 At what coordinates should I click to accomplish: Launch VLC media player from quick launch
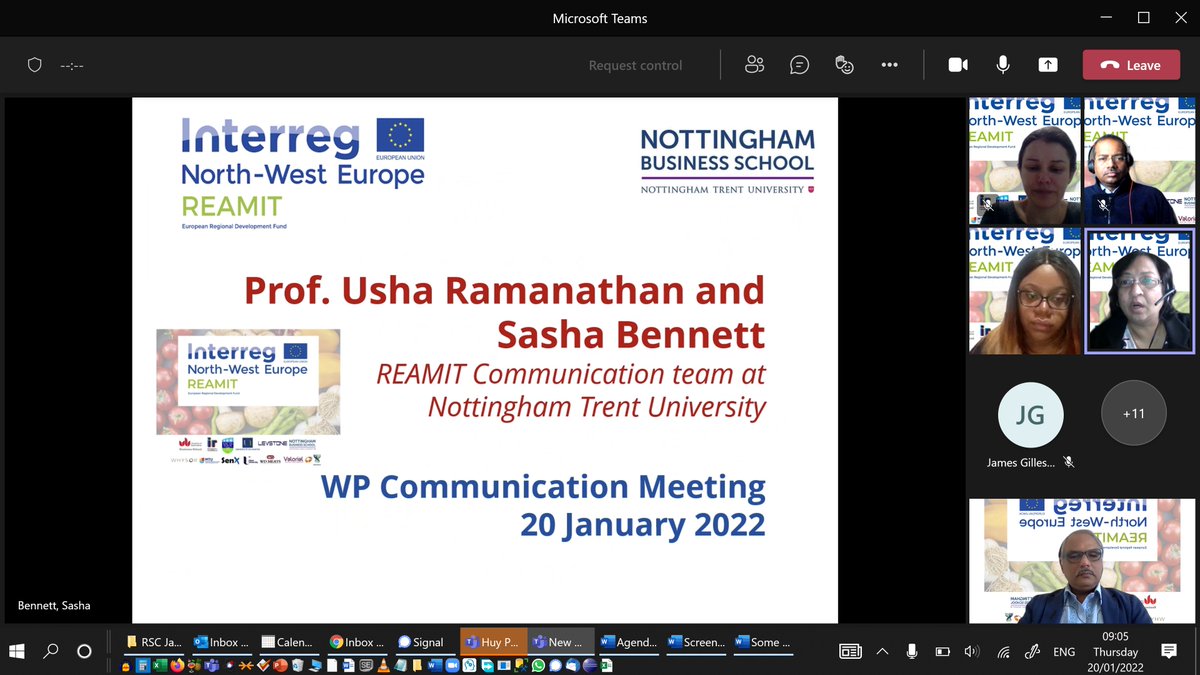383,666
